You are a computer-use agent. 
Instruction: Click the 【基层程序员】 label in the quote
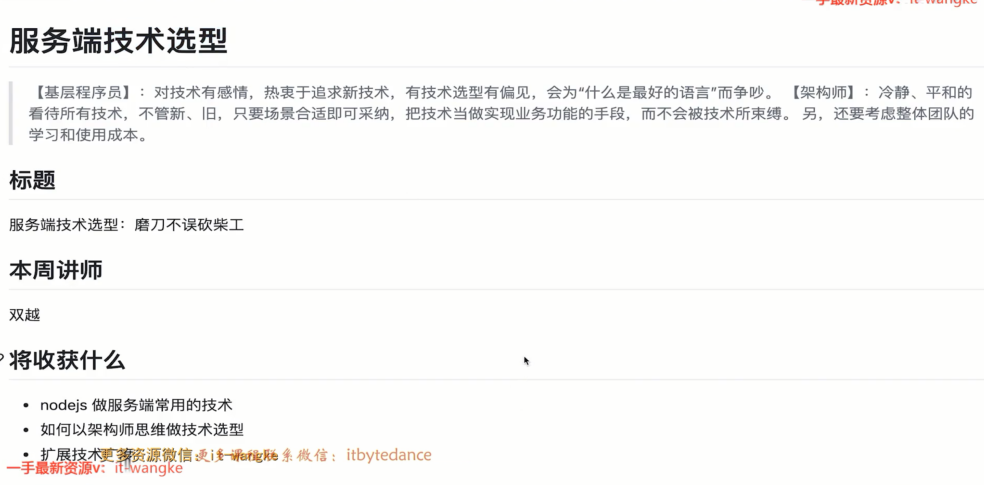(x=82, y=94)
